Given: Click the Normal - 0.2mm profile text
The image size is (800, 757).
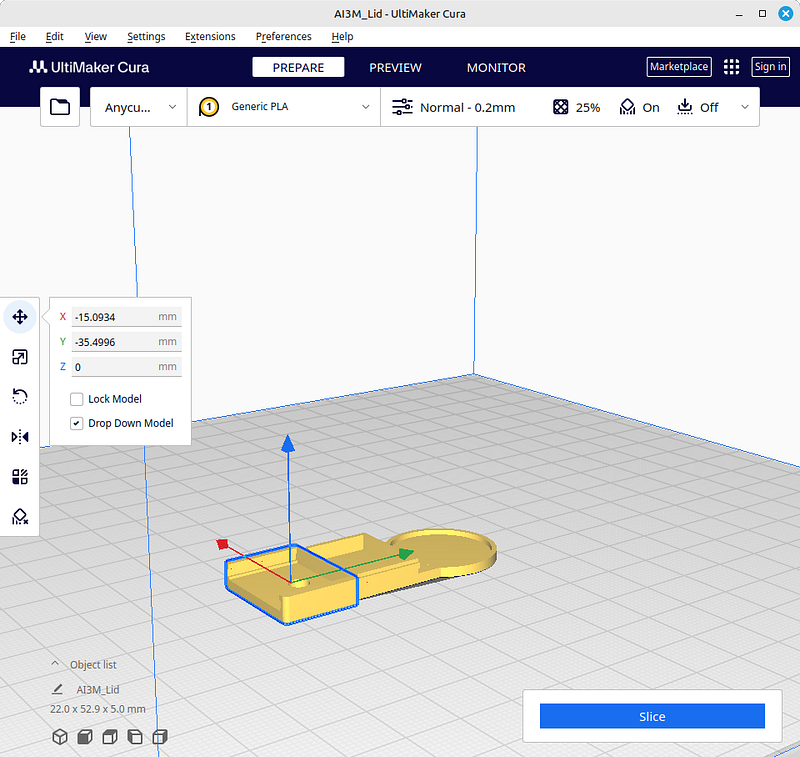Looking at the screenshot, I should (x=467, y=108).
